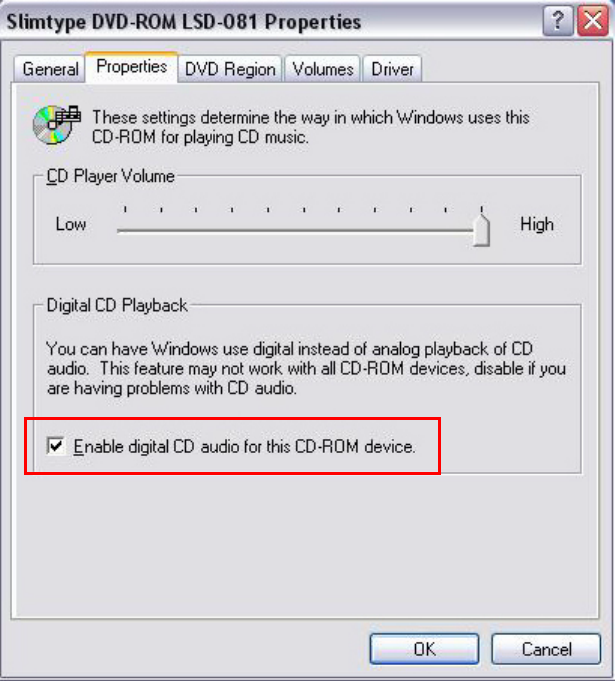Image resolution: width=615 pixels, height=681 pixels.
Task: Click the CD Player Volume group label
Action: [x=111, y=176]
